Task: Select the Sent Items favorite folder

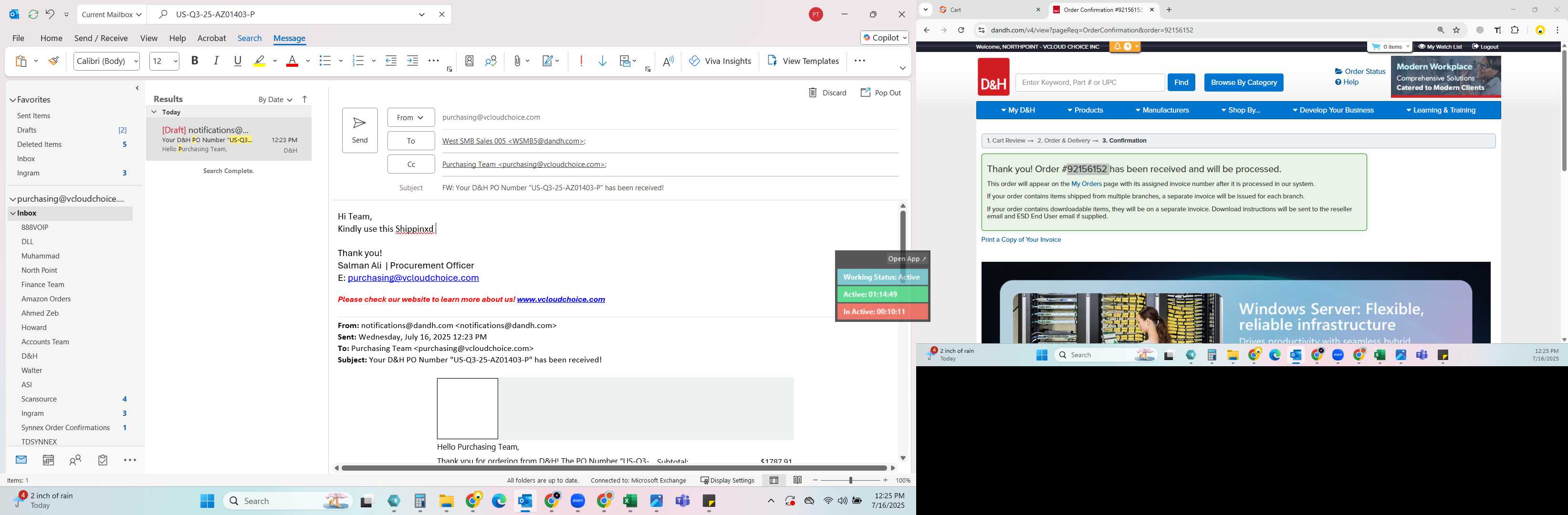Action: tap(33, 115)
